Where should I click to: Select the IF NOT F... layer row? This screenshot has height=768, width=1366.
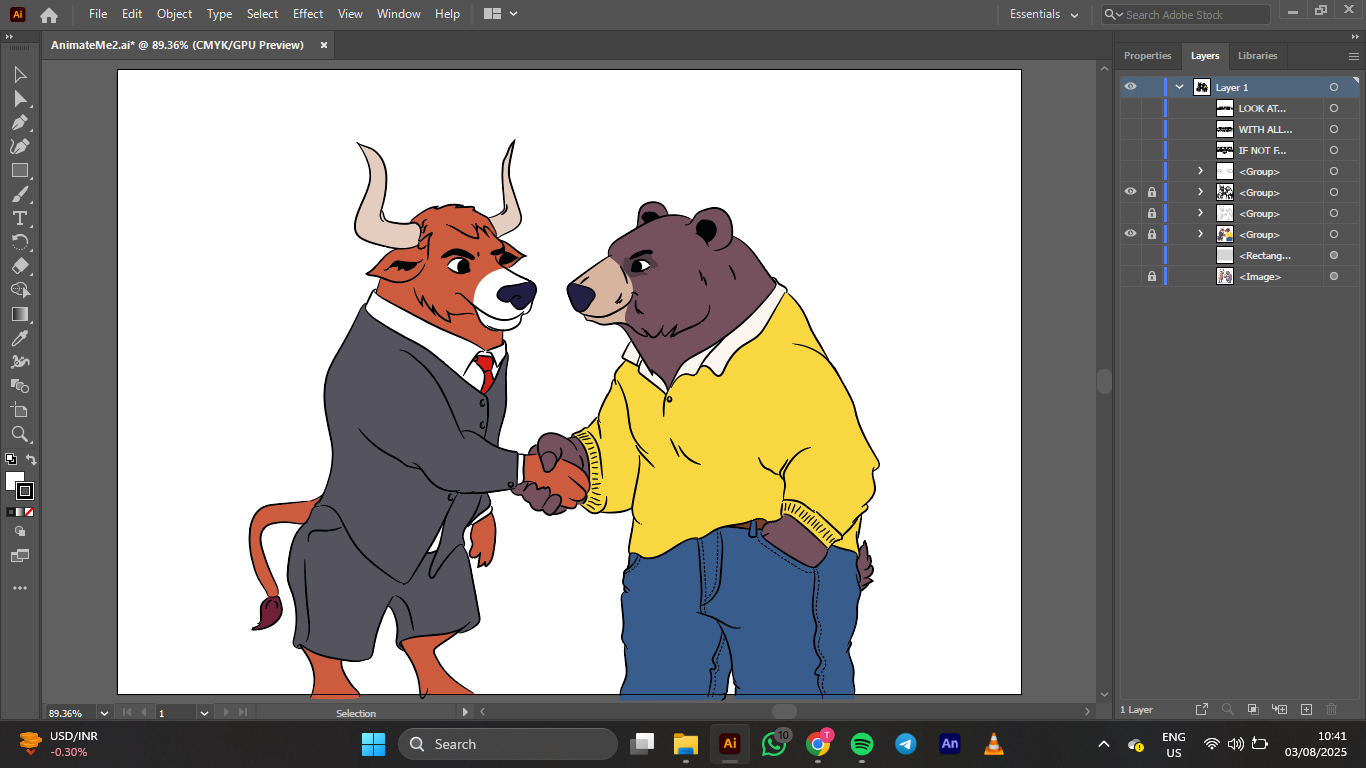[x=1238, y=150]
